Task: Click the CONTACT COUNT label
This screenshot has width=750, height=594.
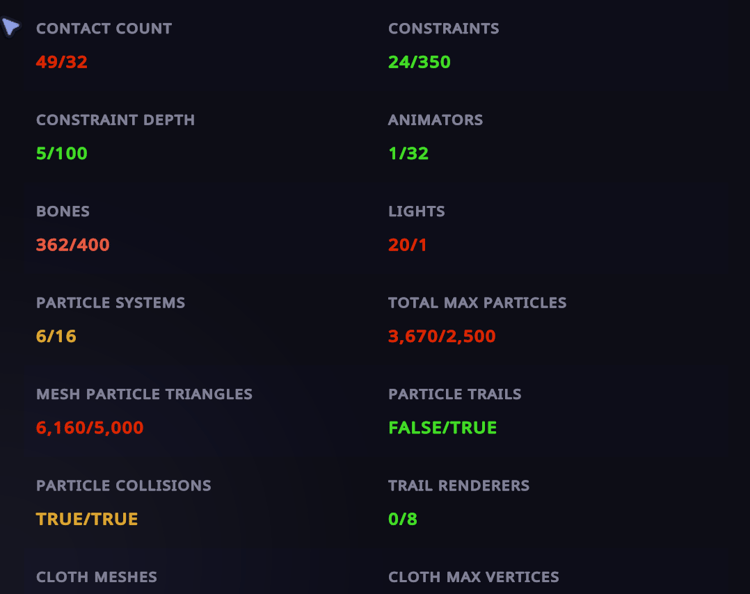Action: click(104, 29)
